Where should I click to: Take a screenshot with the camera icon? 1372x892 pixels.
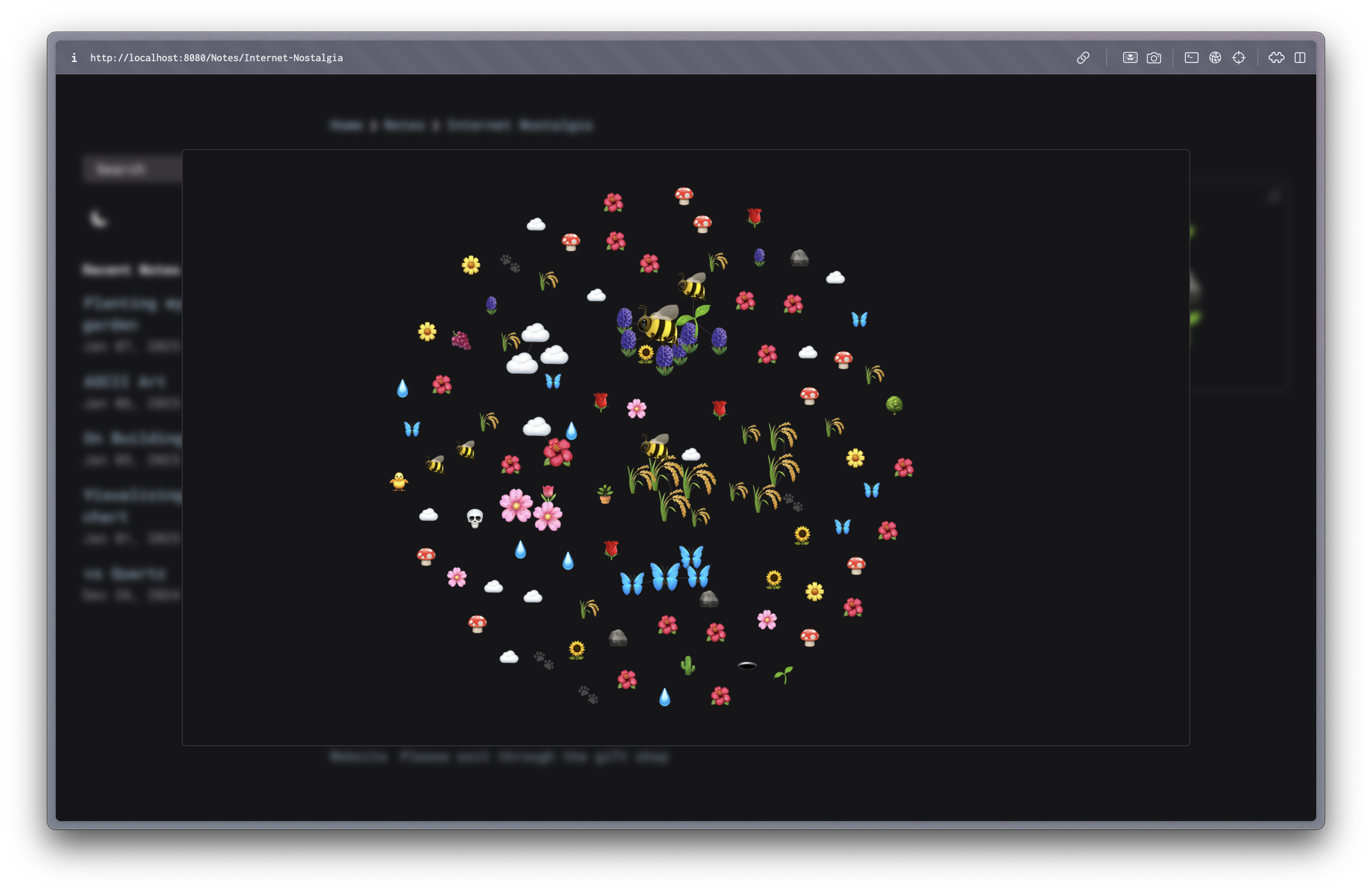pos(1154,57)
